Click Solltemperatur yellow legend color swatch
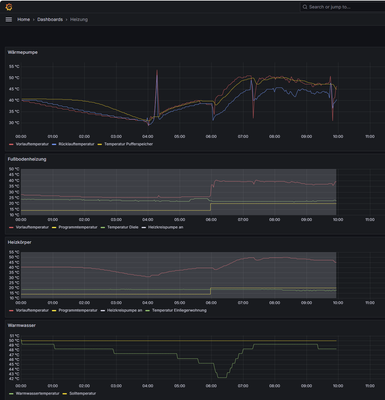This screenshot has height=400, width=385. click(x=65, y=394)
